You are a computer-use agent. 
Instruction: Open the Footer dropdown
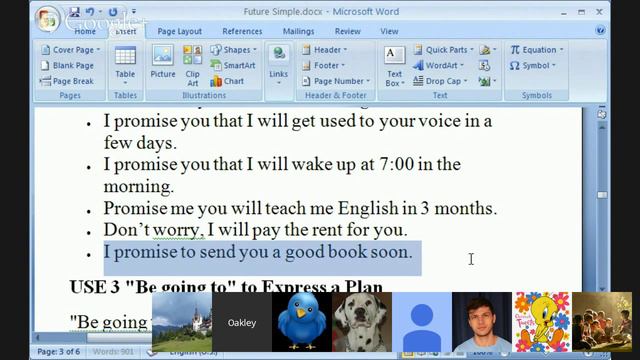324,65
